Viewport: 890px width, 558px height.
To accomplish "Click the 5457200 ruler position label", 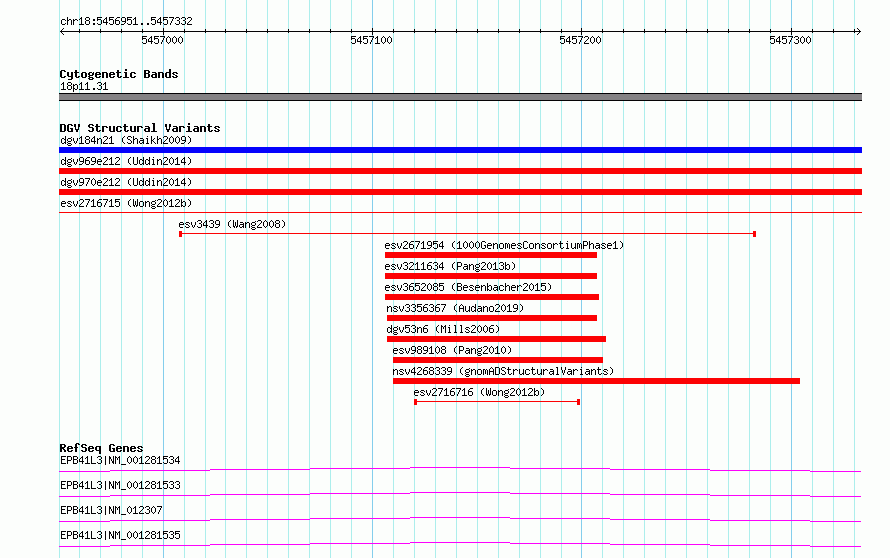I will (x=580, y=40).
